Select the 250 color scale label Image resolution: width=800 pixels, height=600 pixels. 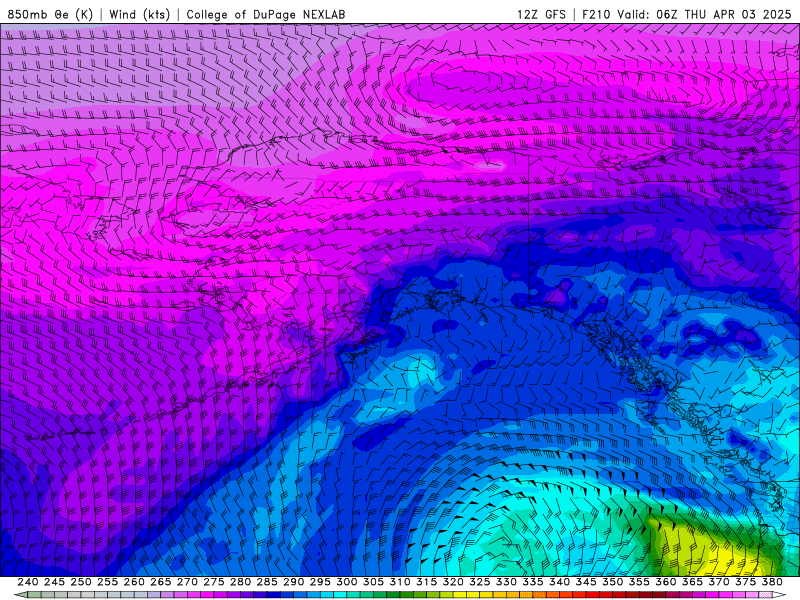(x=81, y=582)
